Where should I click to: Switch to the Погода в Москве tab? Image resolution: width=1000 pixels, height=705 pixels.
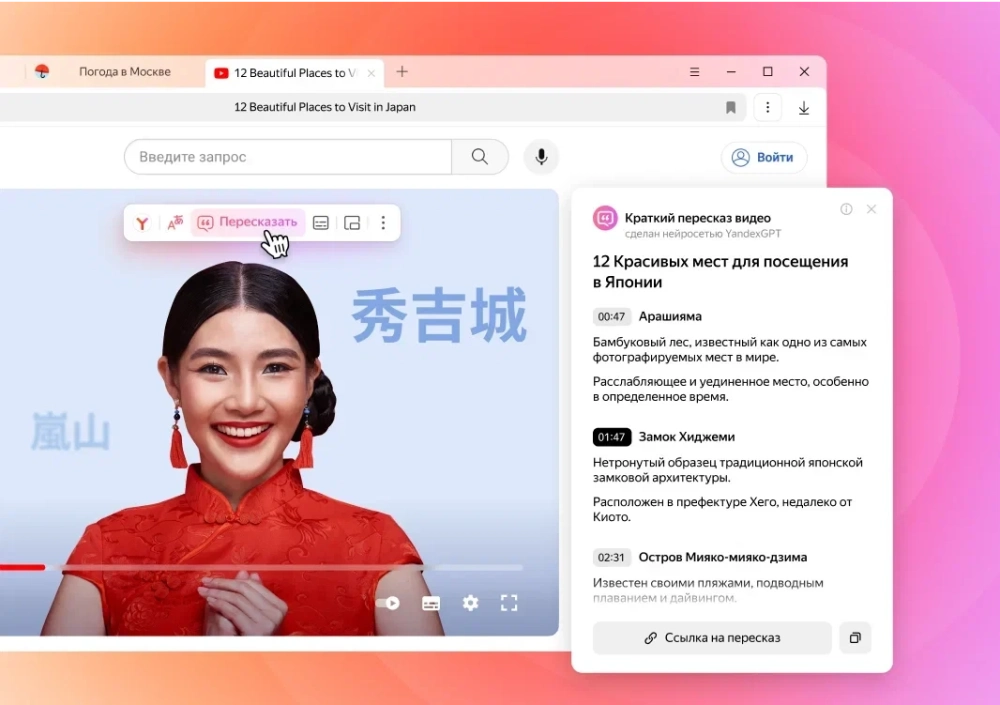coord(124,72)
